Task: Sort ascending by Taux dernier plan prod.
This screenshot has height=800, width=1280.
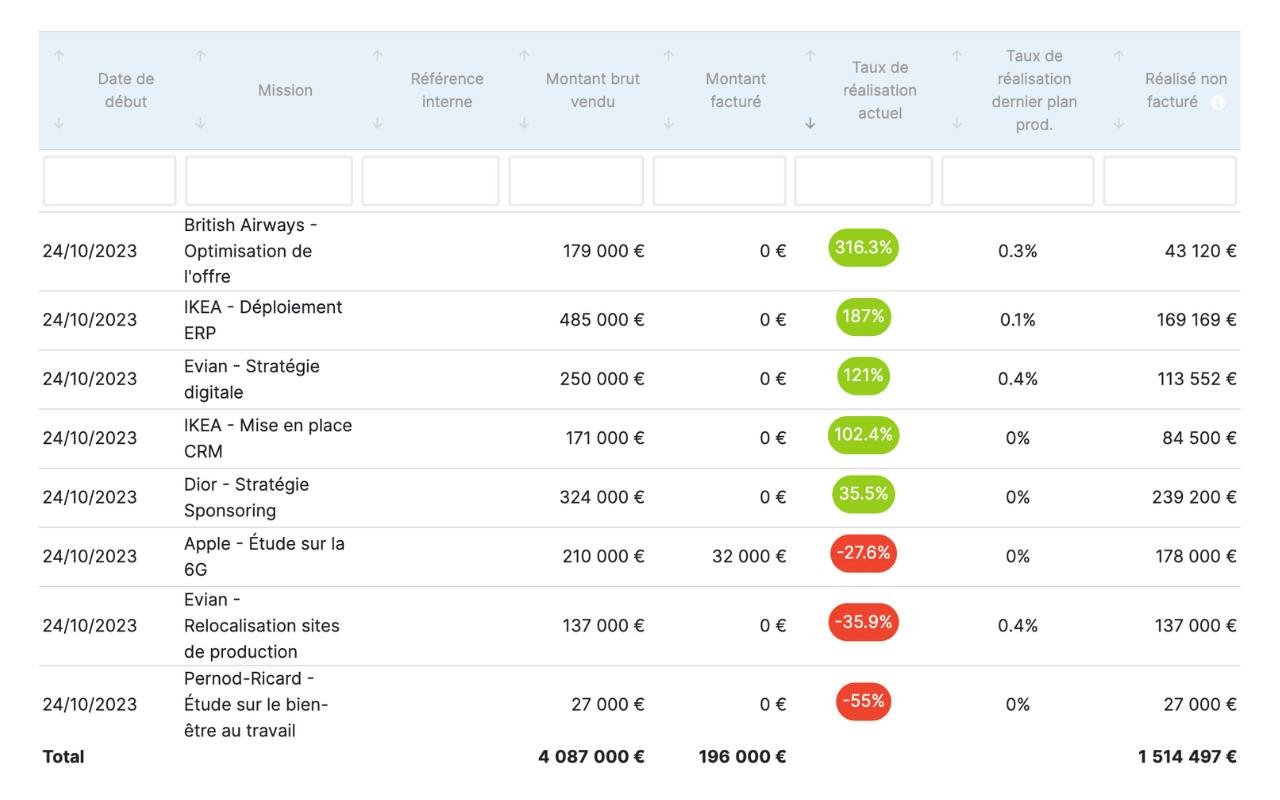Action: (957, 57)
